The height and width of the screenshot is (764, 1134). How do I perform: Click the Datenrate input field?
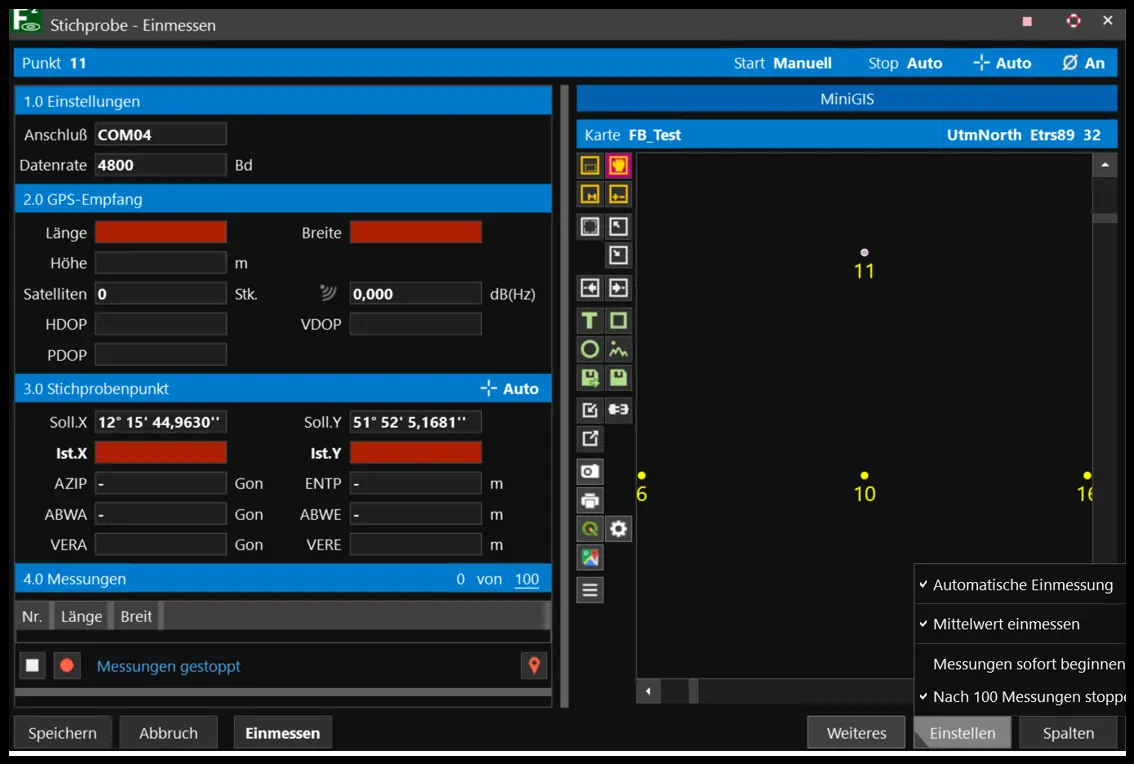[x=160, y=165]
